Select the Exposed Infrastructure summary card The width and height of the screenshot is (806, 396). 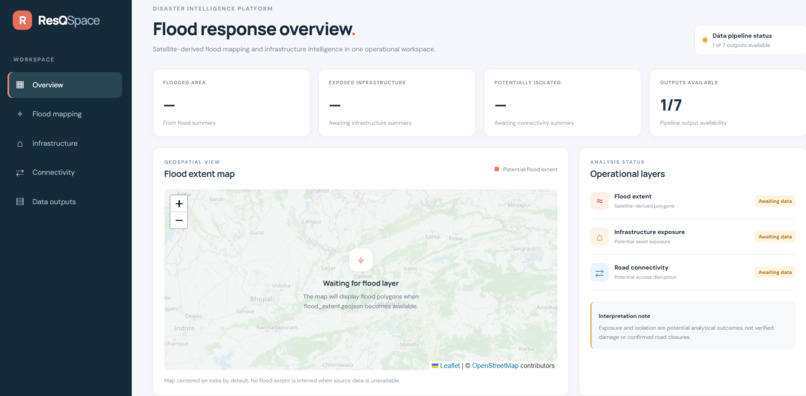pyautogui.click(x=397, y=103)
